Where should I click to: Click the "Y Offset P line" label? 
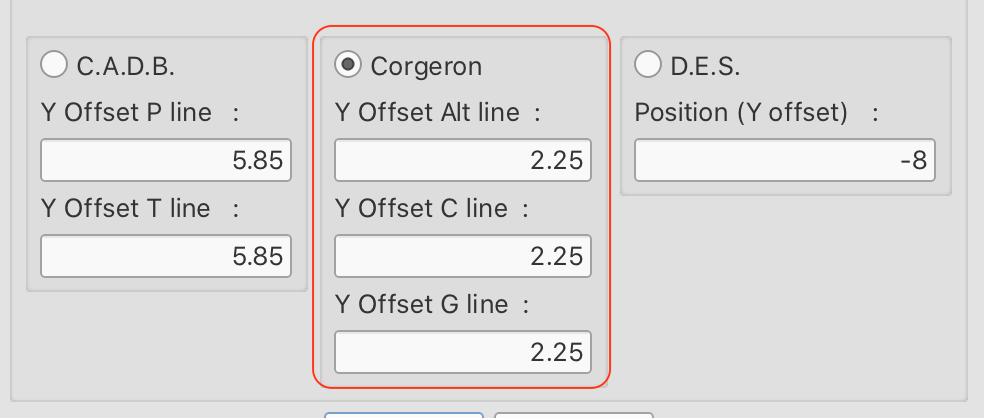tap(126, 113)
